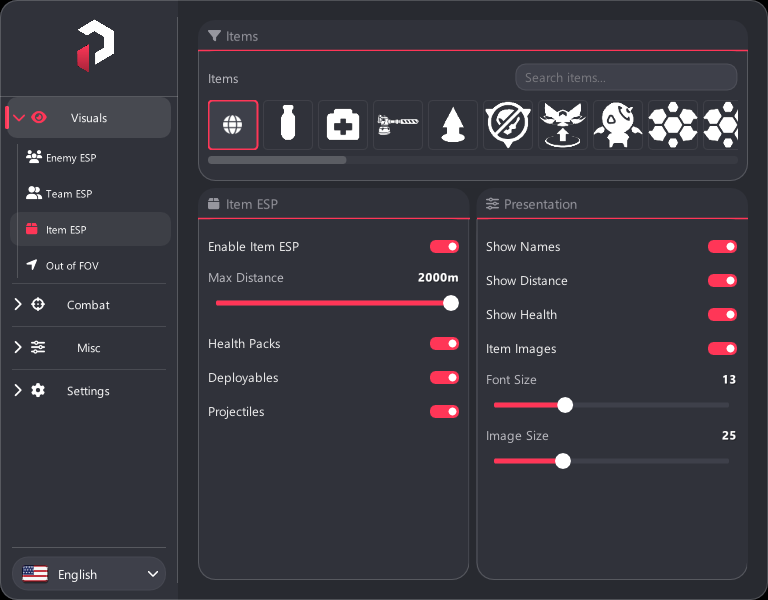
Task: Click the box icon in Item ESP panel header
Action: 214,204
